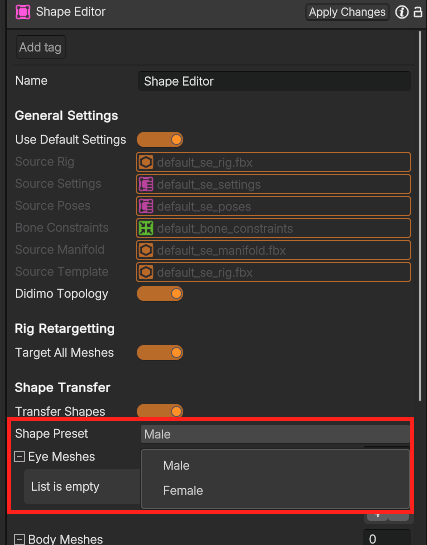The width and height of the screenshot is (427, 545).
Task: Disable the Use Default Settings toggle
Action: point(160,140)
